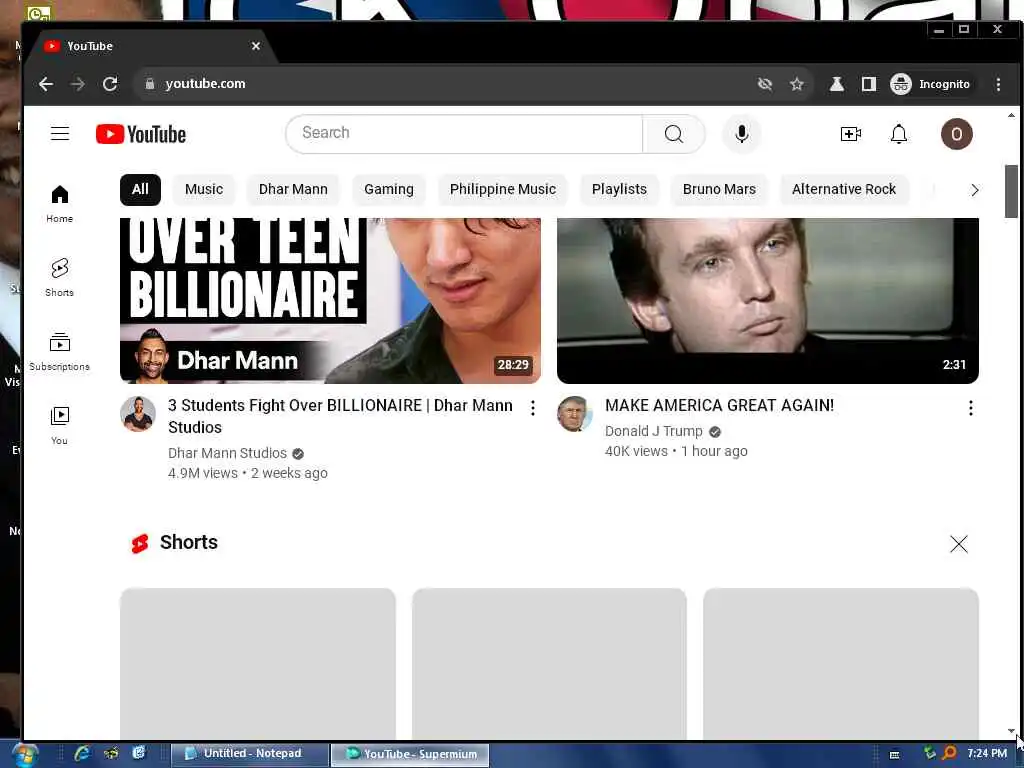The image size is (1024, 768).
Task: Click the scrollbar up arrow
Action: 1011,116
